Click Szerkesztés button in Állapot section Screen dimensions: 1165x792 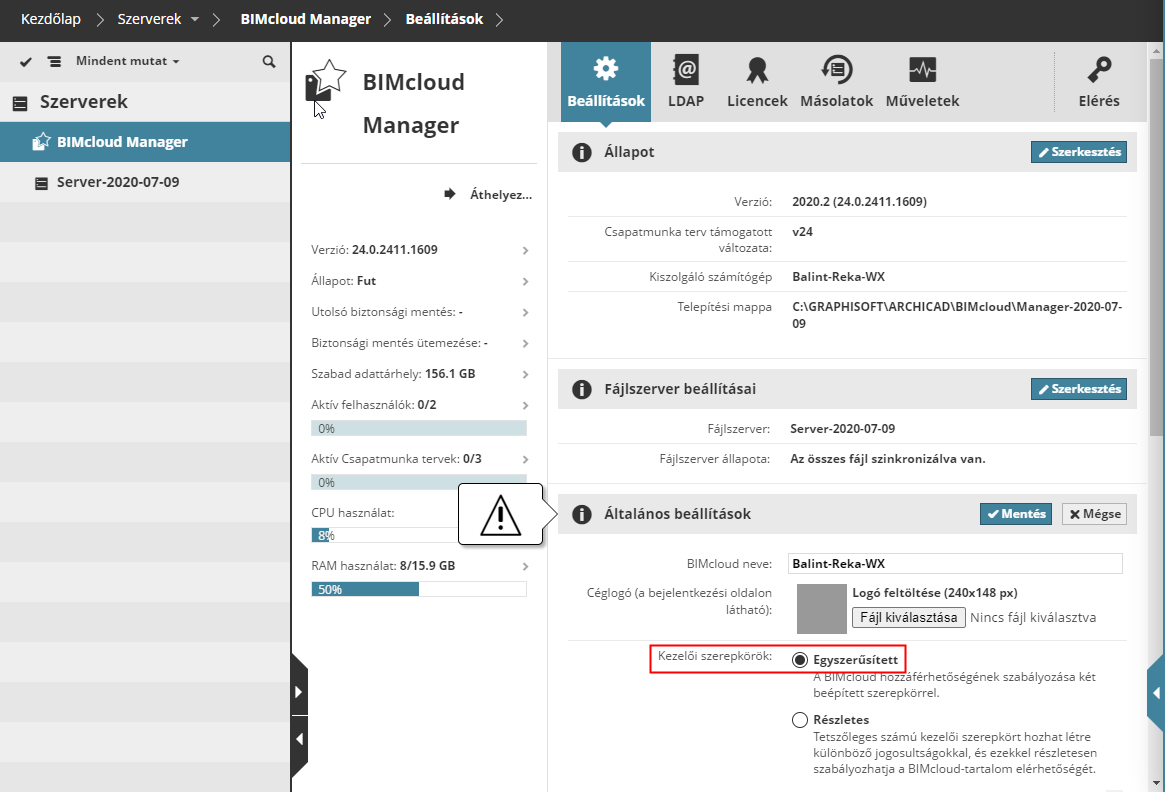point(1079,152)
